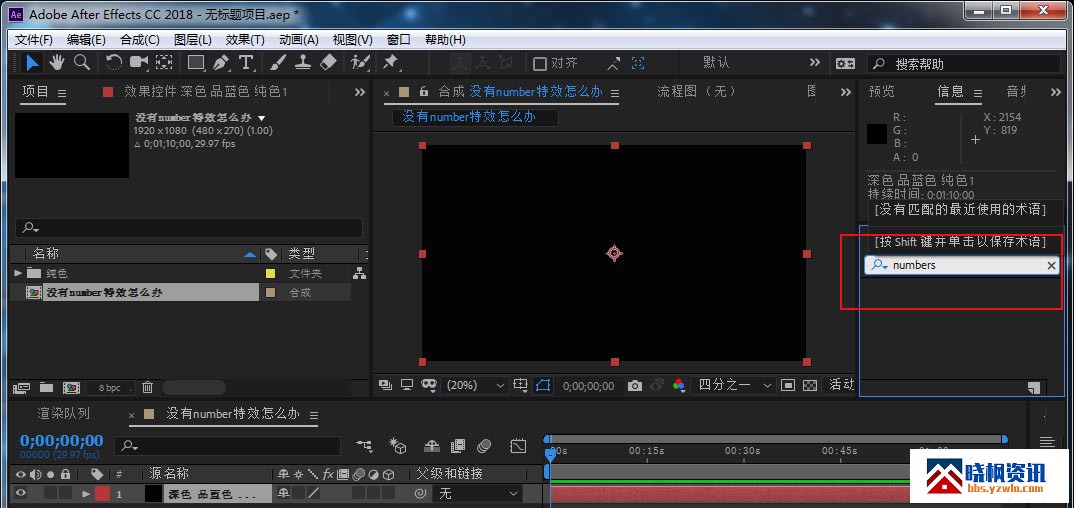Select the Unified Camera tool

click(x=139, y=63)
